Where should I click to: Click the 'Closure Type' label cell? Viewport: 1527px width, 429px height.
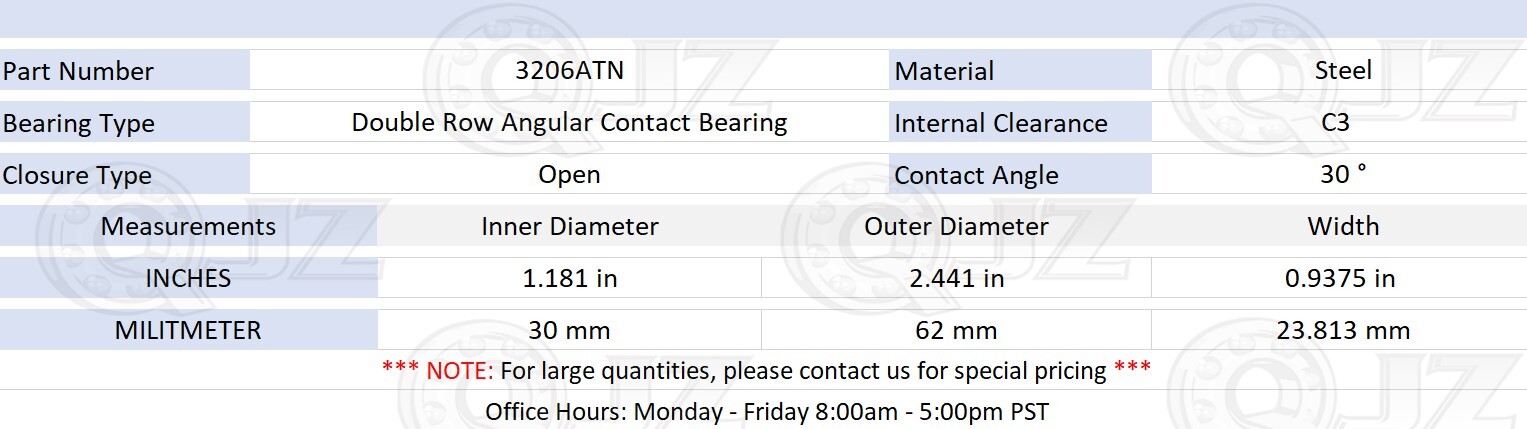pos(124,175)
